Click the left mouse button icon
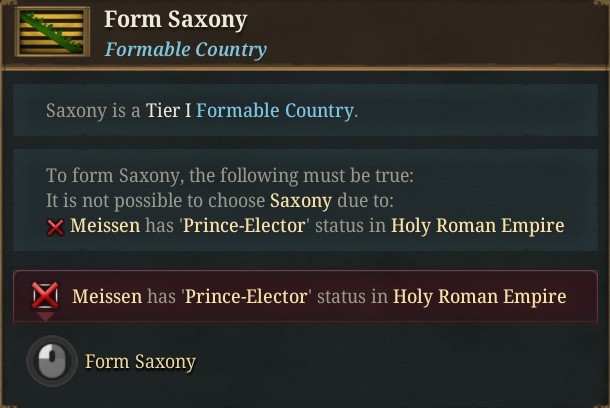The width and height of the screenshot is (610, 408). [52, 361]
